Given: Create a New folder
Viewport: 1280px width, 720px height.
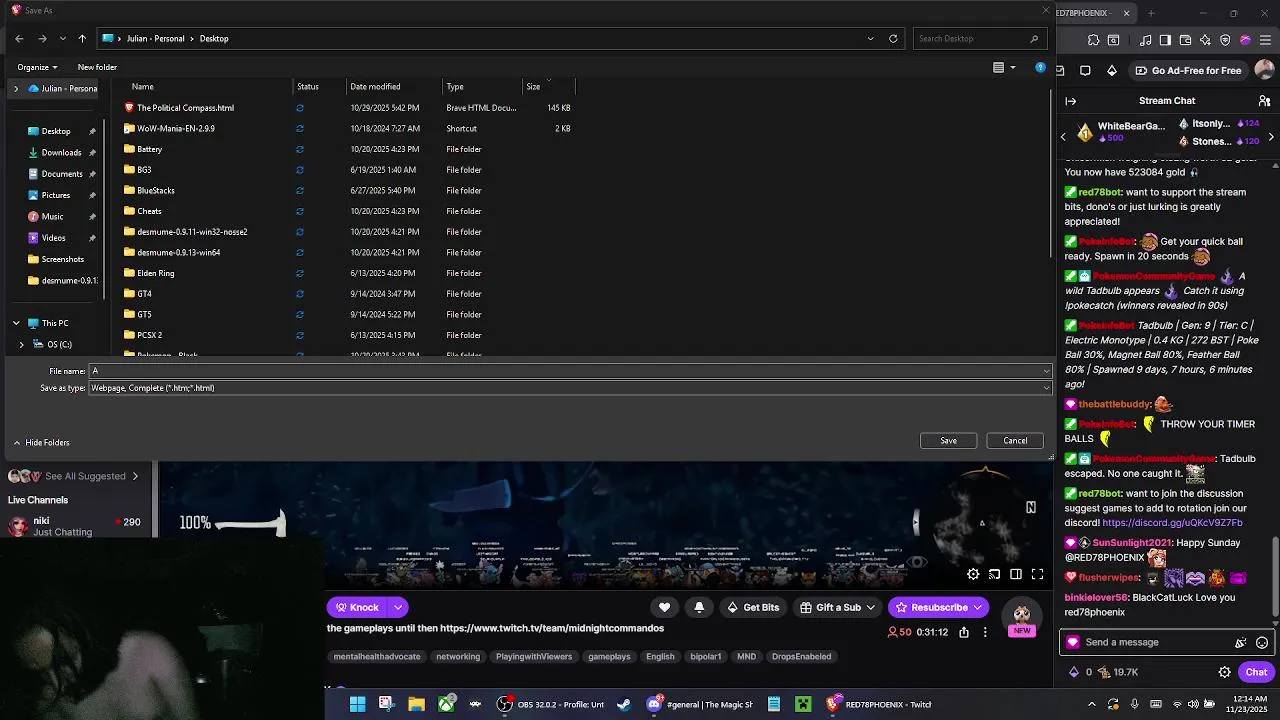Looking at the screenshot, I should [x=97, y=67].
